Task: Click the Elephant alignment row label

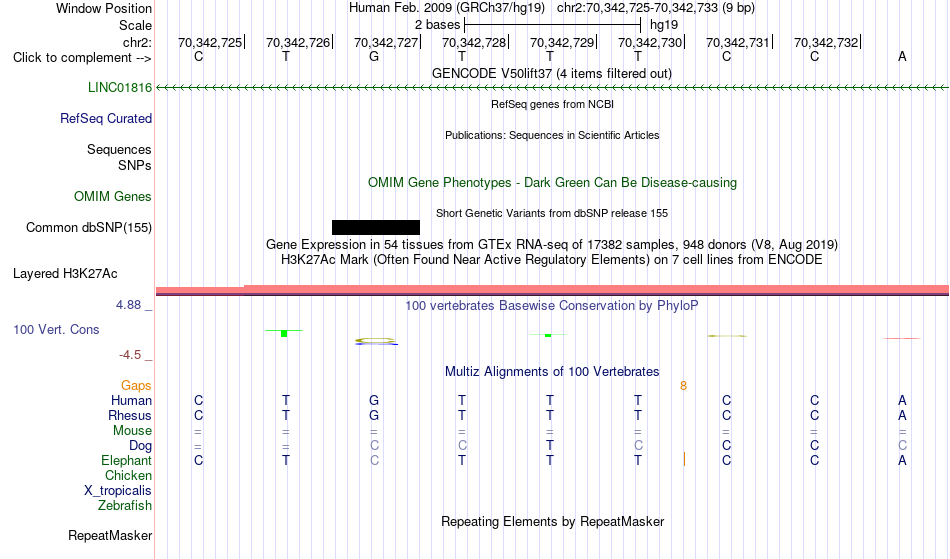Action: 127,460
